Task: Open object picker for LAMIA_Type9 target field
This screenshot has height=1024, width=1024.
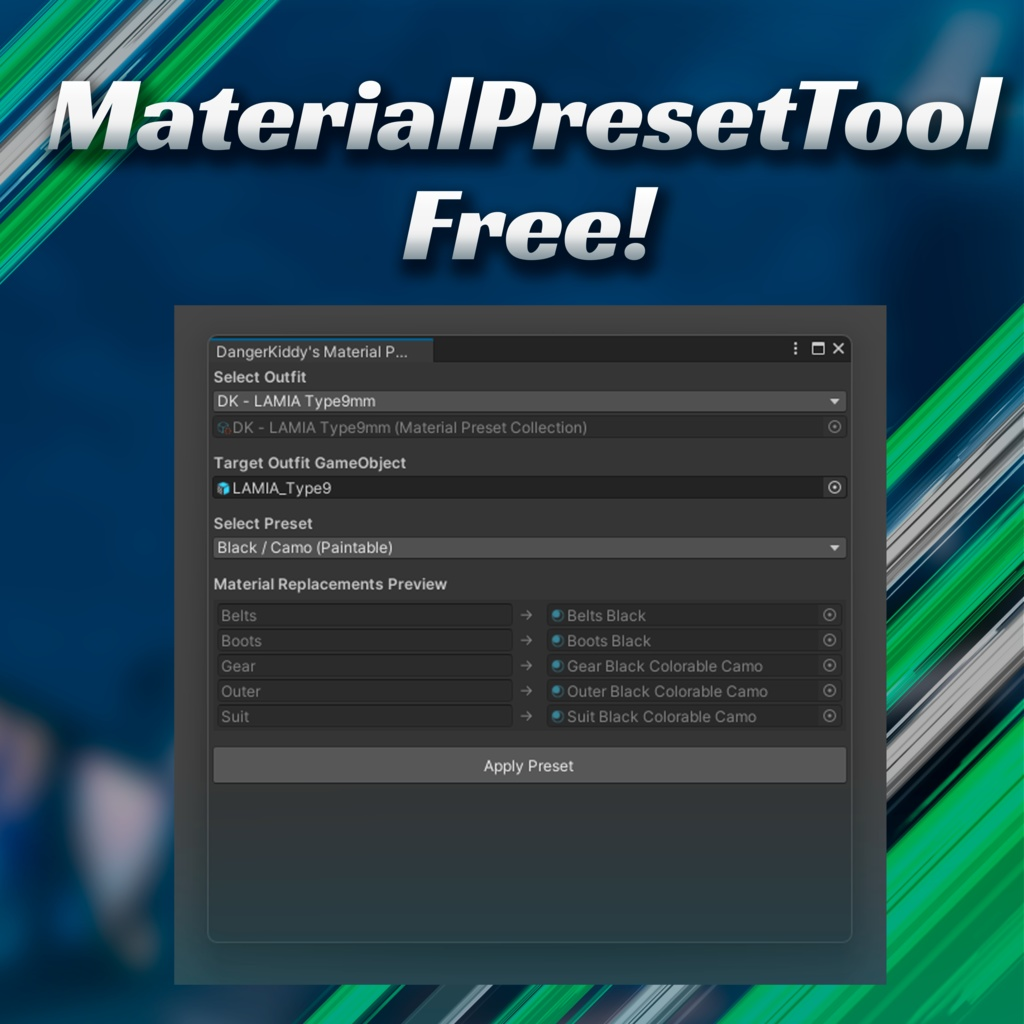Action: pyautogui.click(x=834, y=488)
